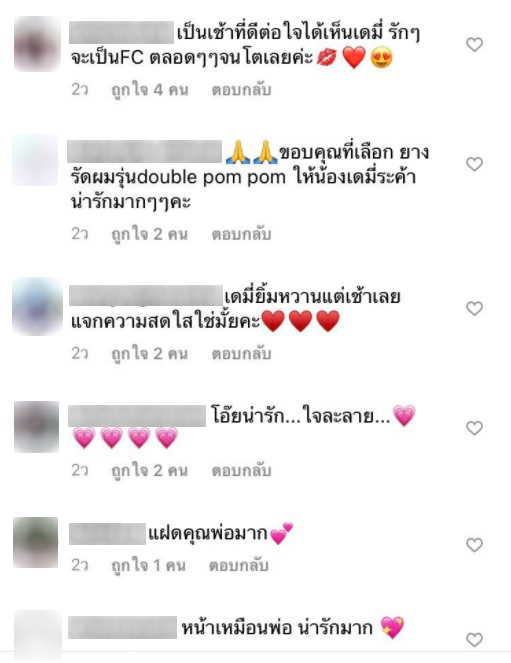Like the double pom pom comment

474,164
